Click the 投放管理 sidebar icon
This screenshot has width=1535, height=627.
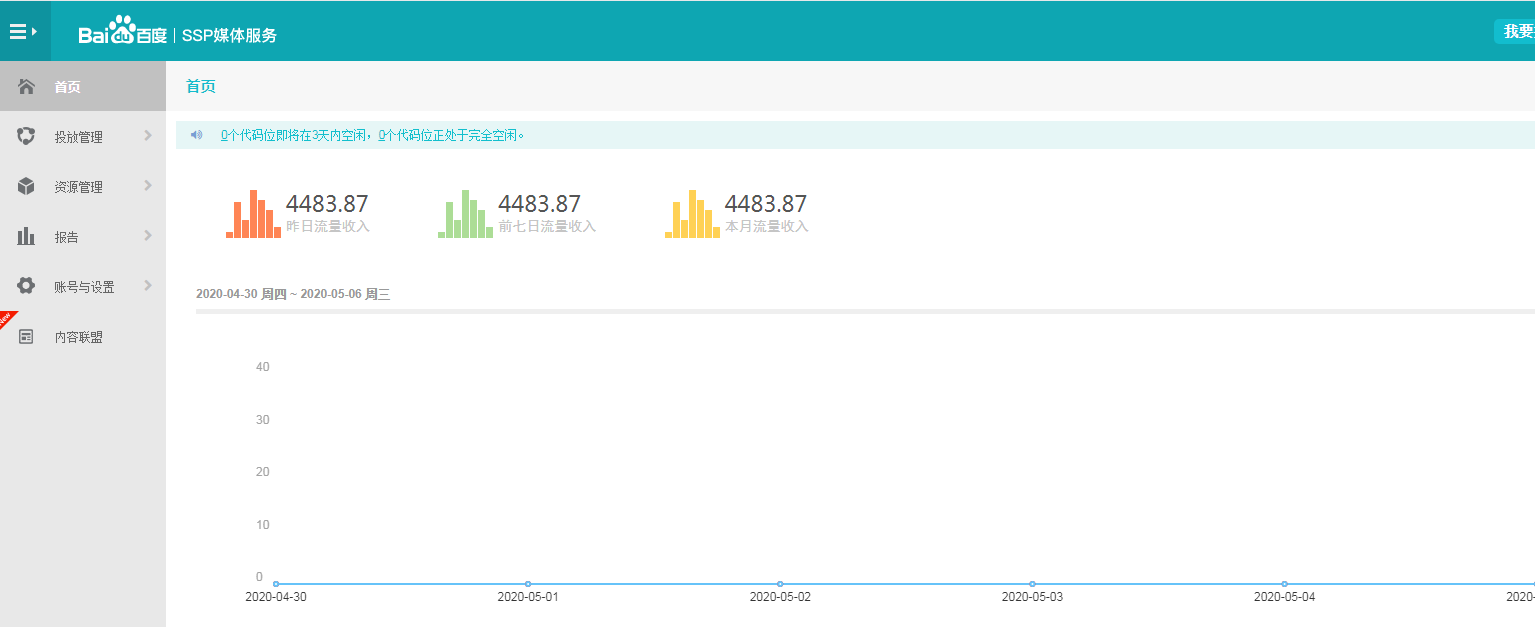pyautogui.click(x=27, y=136)
